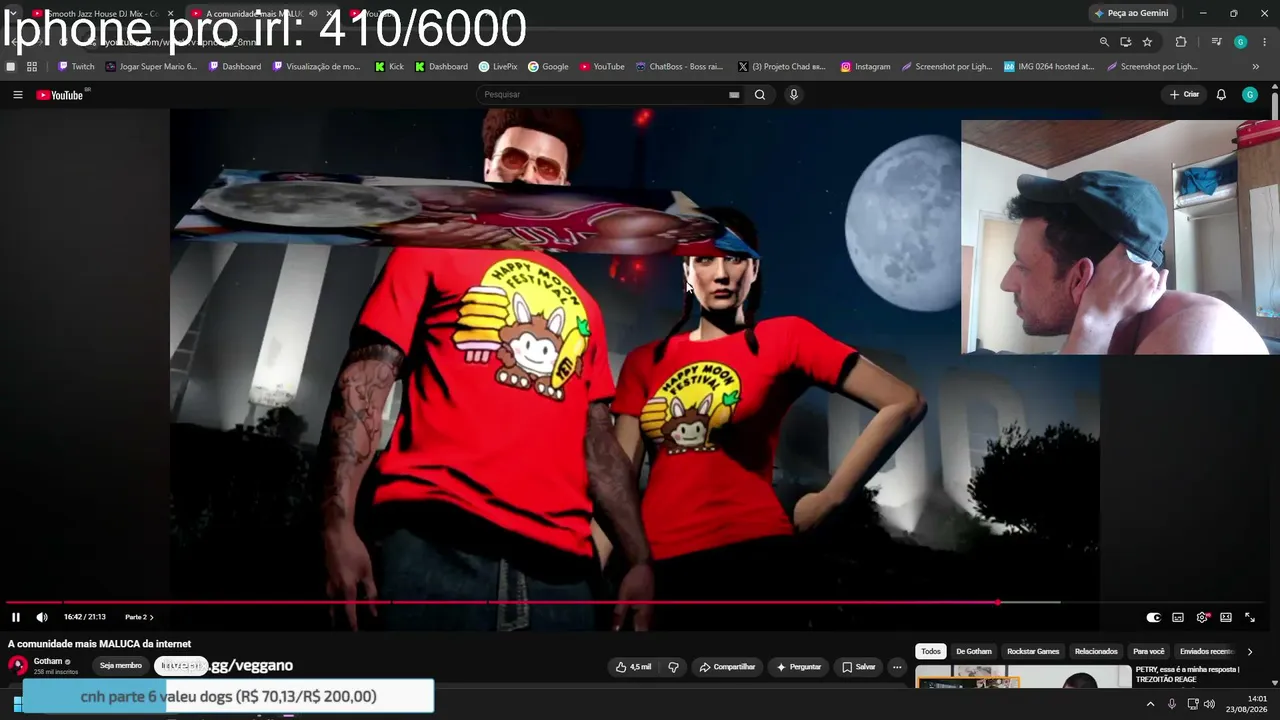This screenshot has width=1280, height=720.
Task: Select the De Gotham filter chip
Action: point(974,651)
